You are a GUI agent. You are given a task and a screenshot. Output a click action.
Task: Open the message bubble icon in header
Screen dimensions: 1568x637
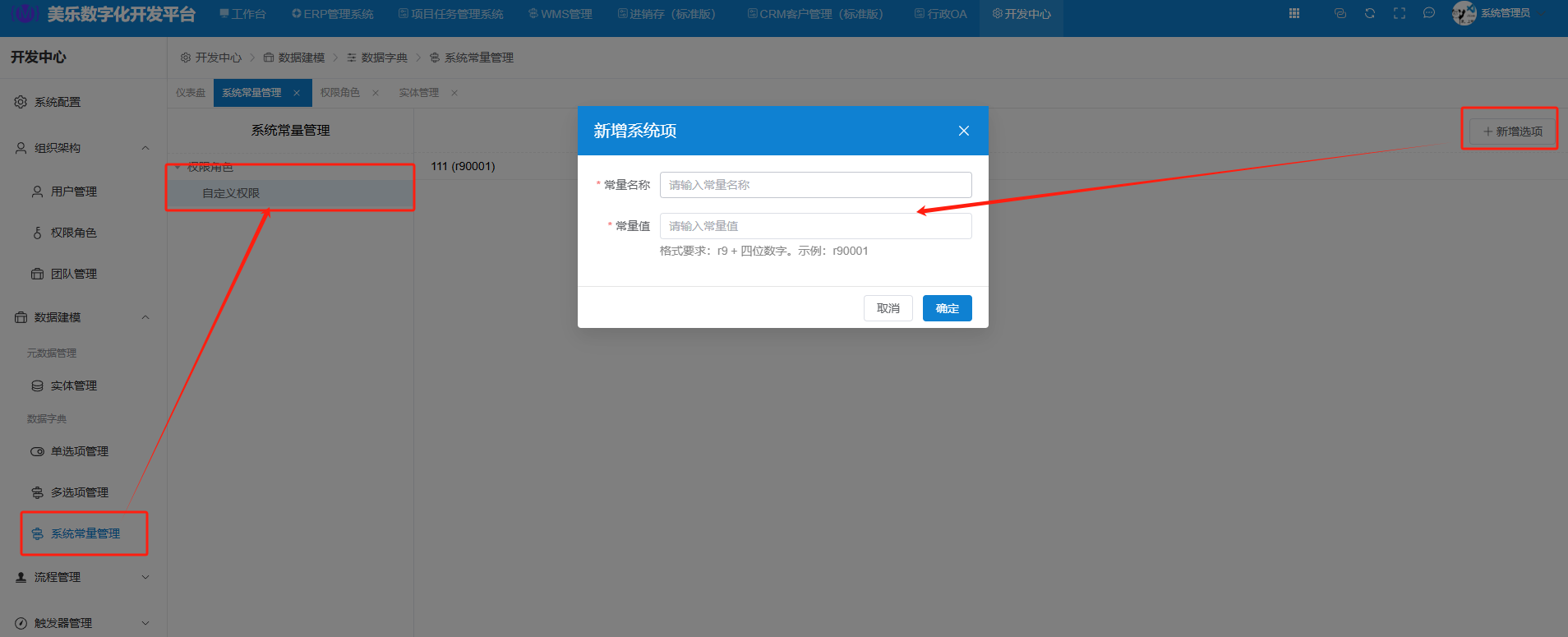tap(1429, 13)
